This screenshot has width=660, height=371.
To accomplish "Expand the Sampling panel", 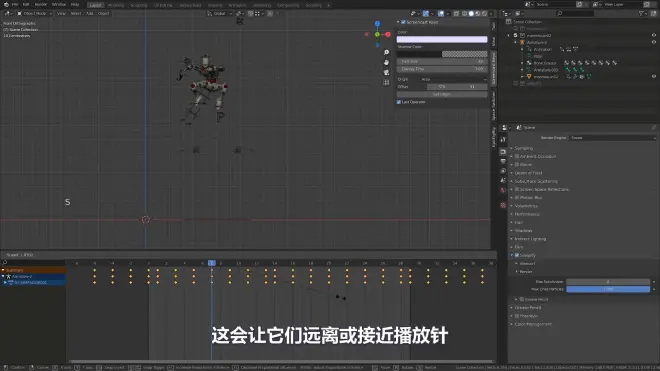I will click(x=524, y=148).
